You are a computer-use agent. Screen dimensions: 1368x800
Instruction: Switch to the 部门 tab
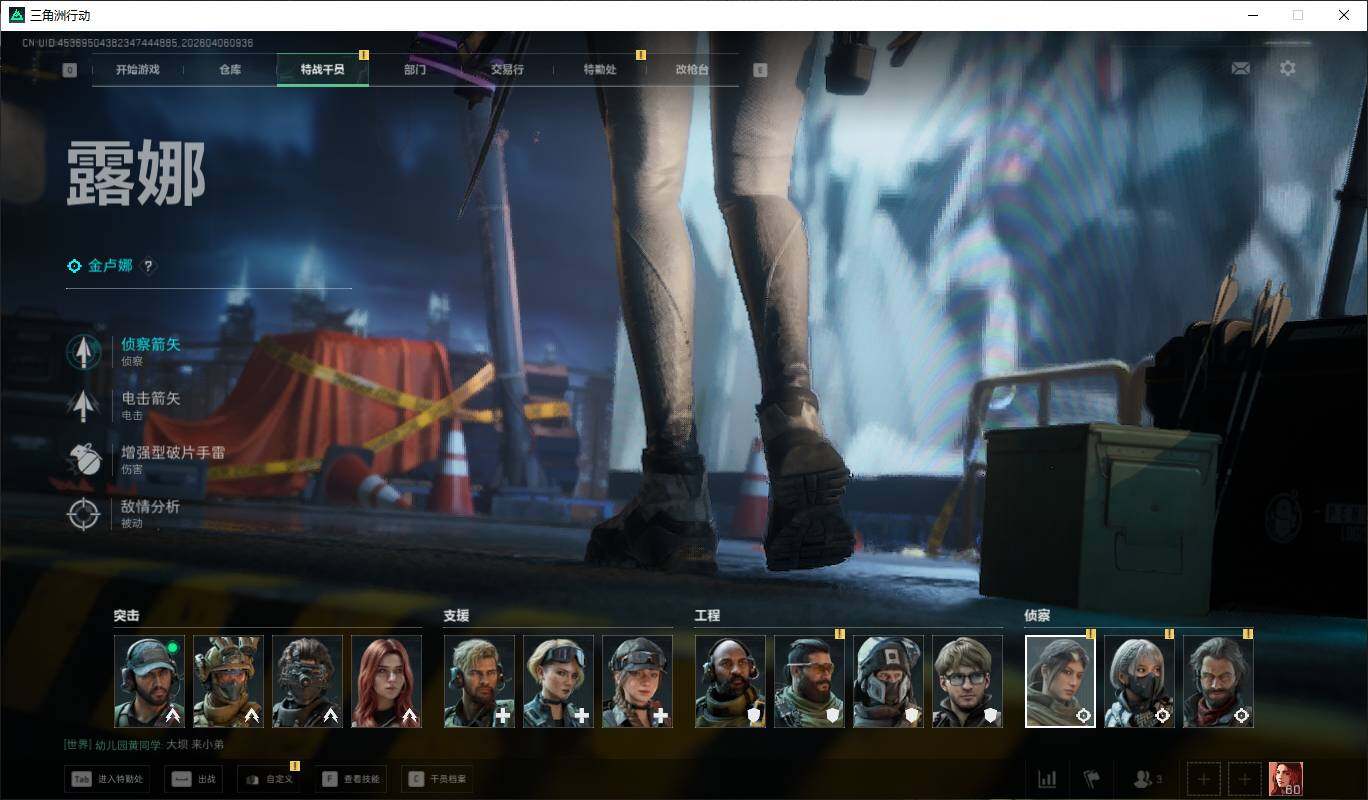pos(415,70)
